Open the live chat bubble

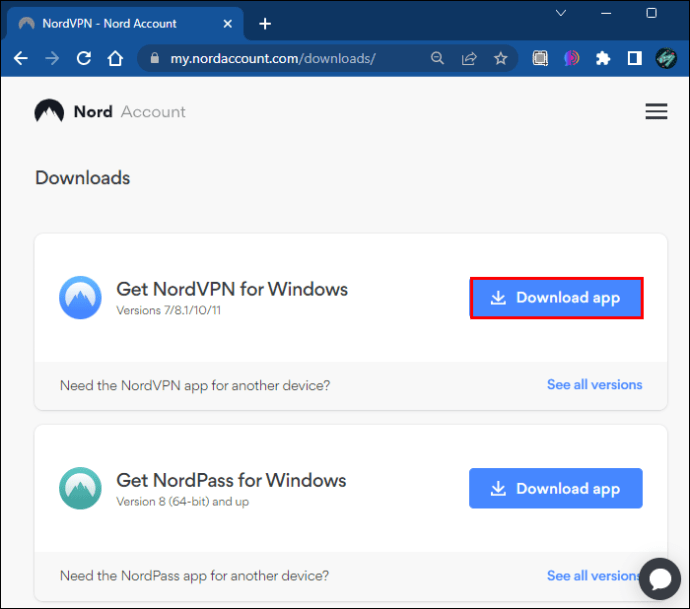pyautogui.click(x=660, y=579)
